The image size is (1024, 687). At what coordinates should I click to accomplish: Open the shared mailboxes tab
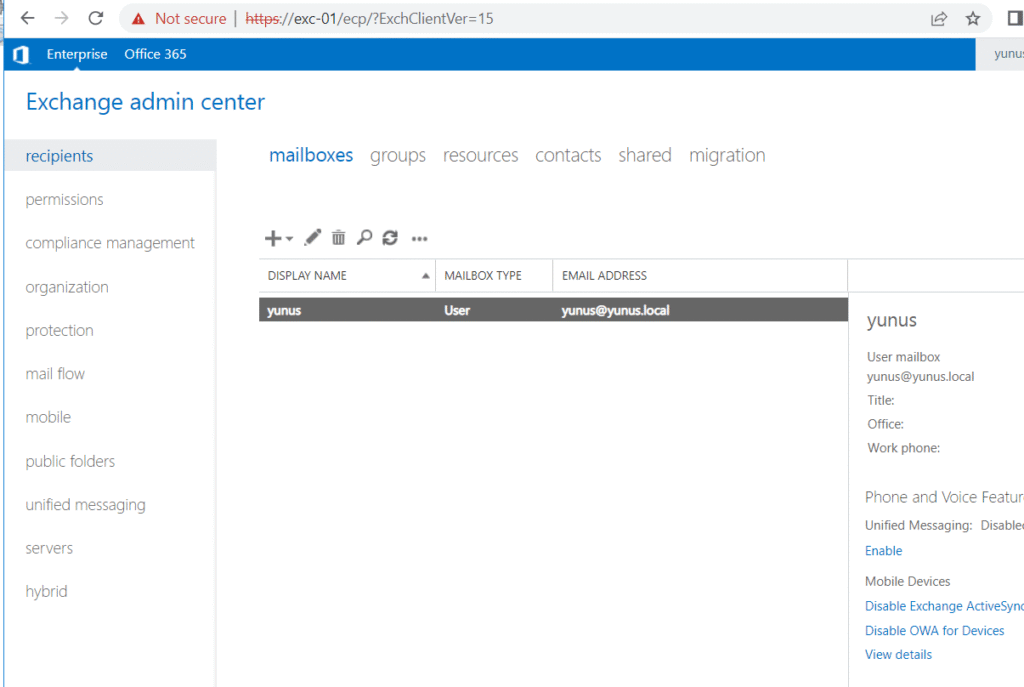(644, 155)
